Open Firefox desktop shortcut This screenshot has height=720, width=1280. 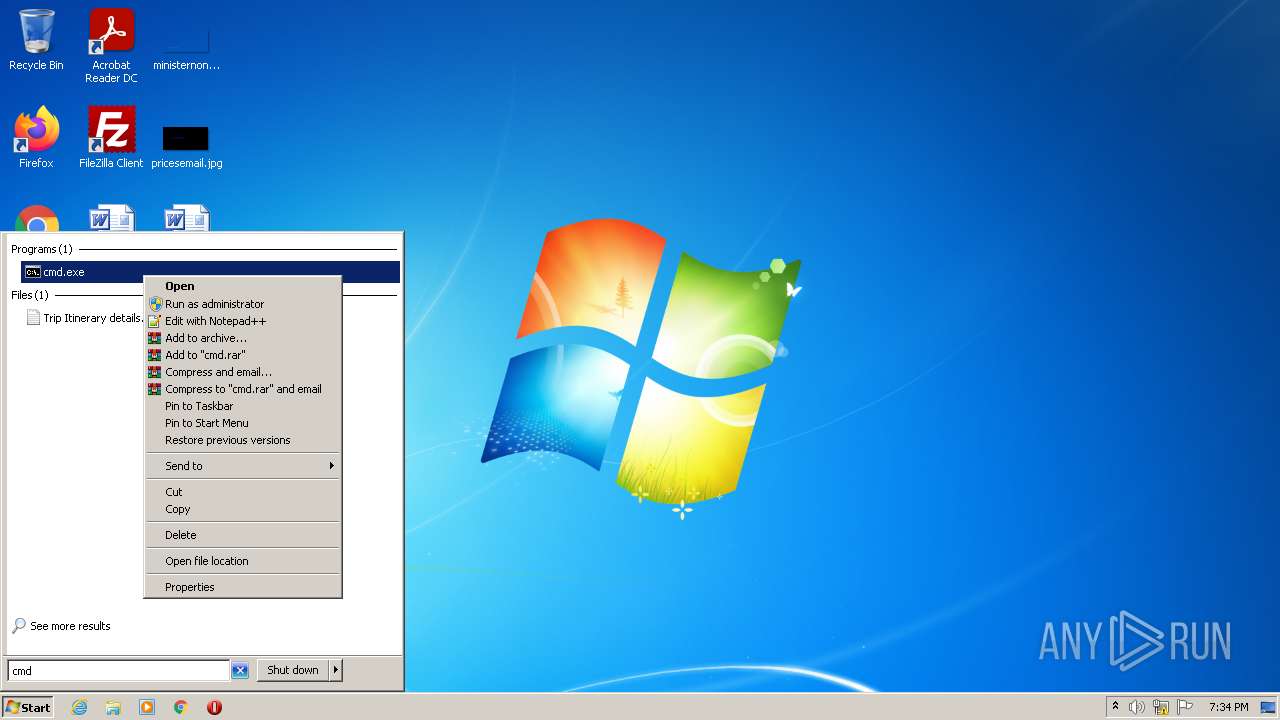pos(36,138)
